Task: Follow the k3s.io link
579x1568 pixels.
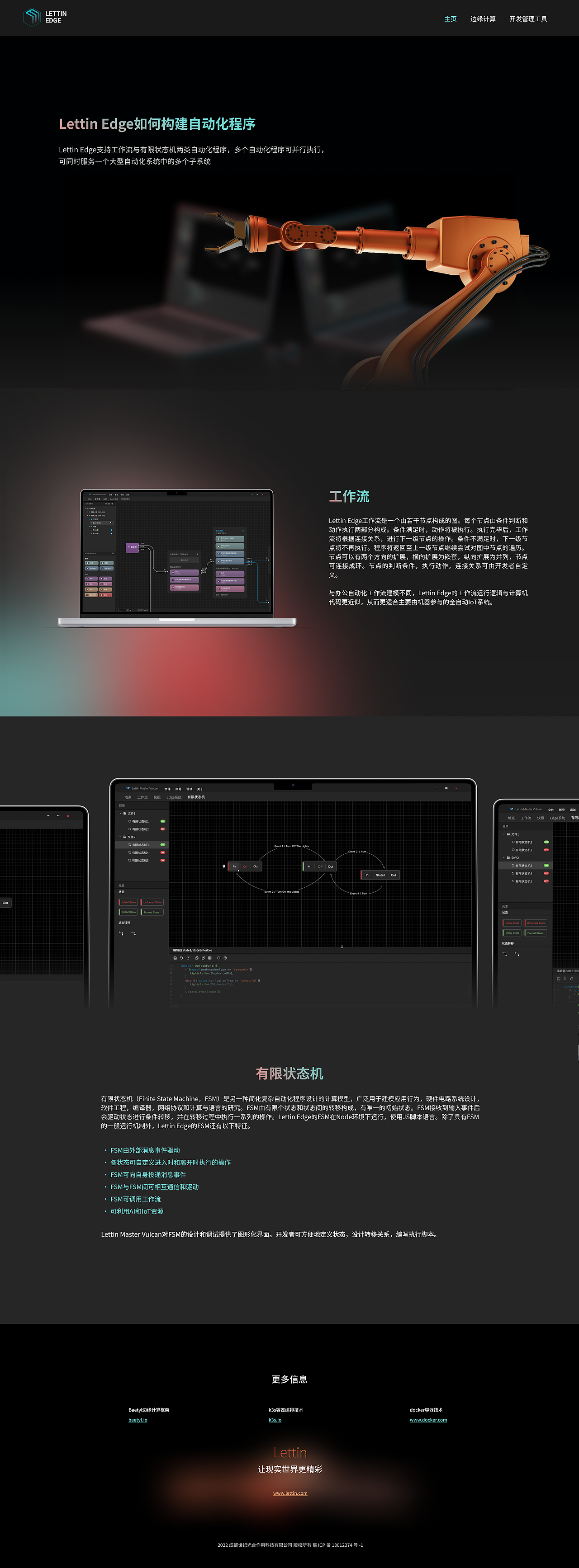Action: pos(275,1420)
